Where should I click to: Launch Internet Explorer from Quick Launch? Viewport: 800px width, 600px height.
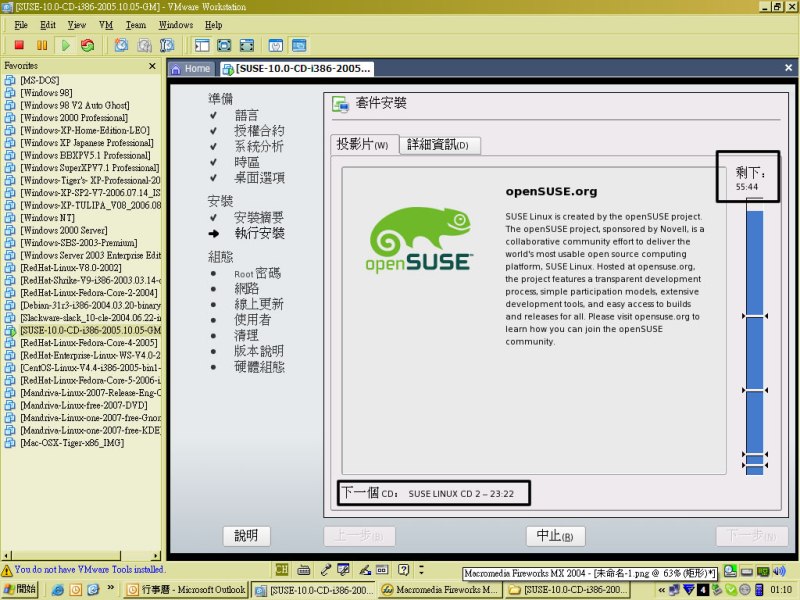point(58,590)
